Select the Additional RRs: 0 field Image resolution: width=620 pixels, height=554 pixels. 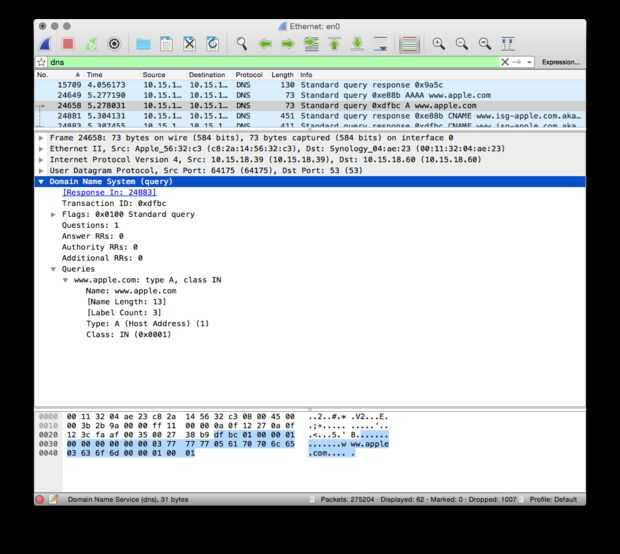pos(102,258)
